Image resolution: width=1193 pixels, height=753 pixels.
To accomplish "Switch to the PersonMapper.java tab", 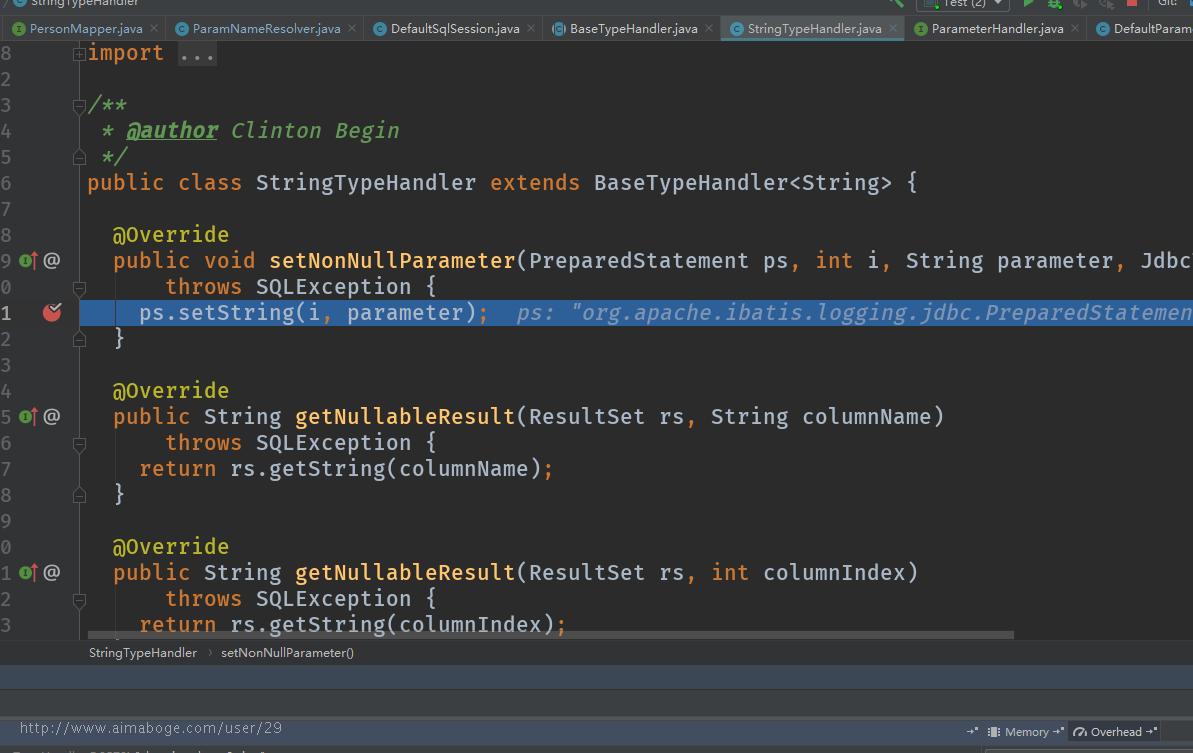I will (x=85, y=29).
